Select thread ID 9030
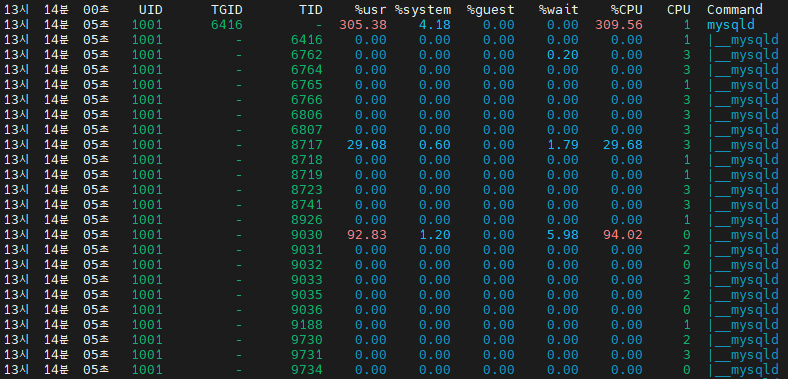This screenshot has width=788, height=379. tap(307, 235)
